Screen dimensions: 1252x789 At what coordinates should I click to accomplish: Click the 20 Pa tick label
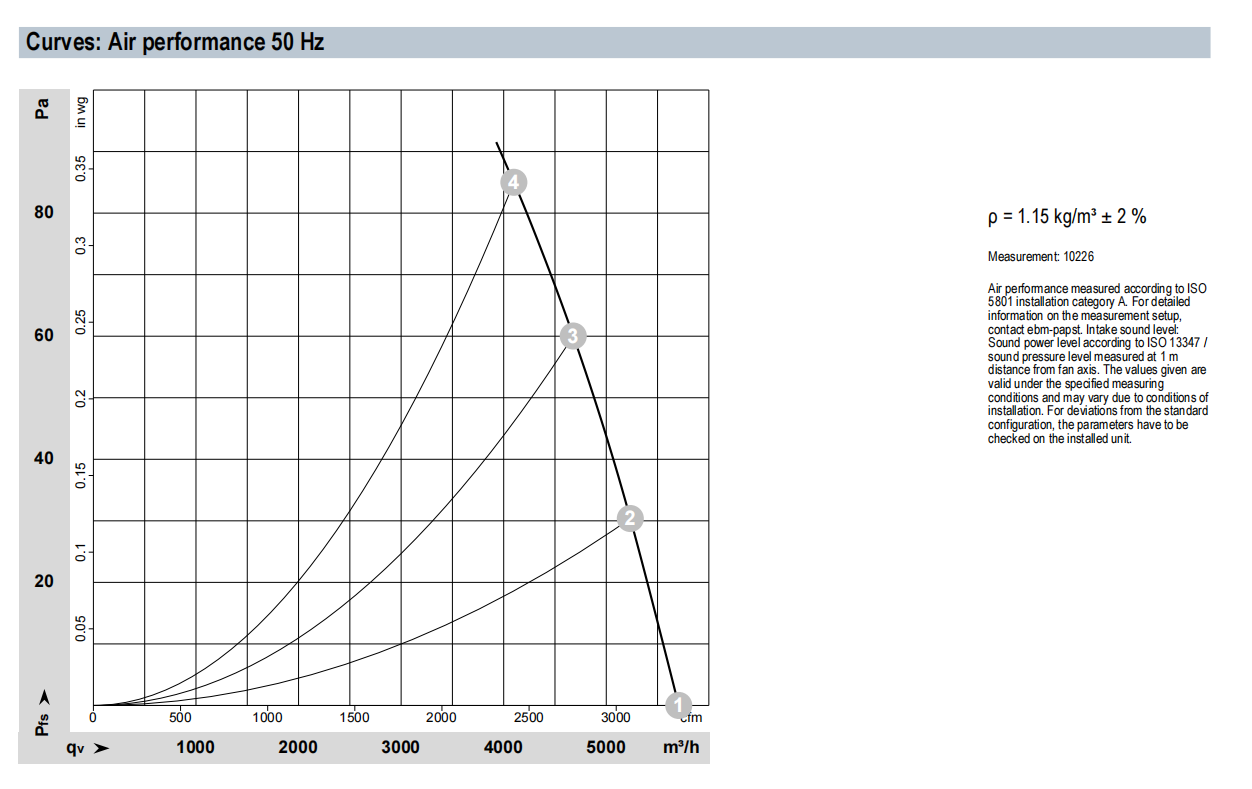click(x=43, y=581)
